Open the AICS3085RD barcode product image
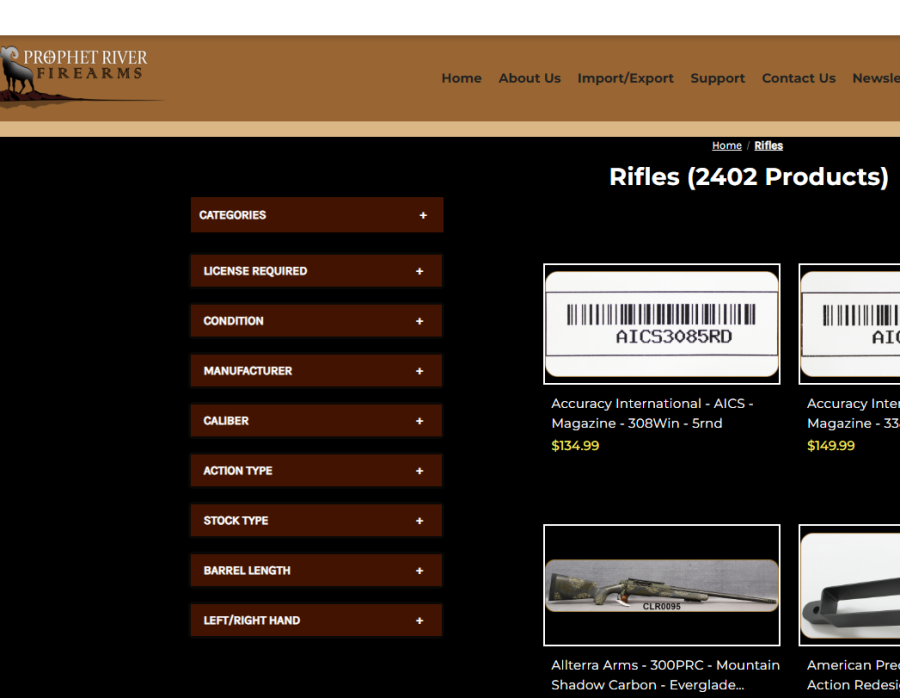Screen dimensions: 900x698 click(662, 324)
